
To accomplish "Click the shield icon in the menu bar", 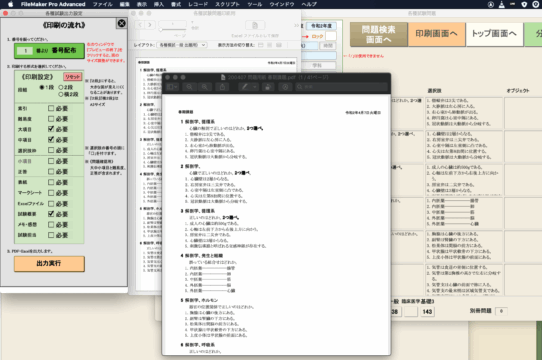I will tap(524, 4).
